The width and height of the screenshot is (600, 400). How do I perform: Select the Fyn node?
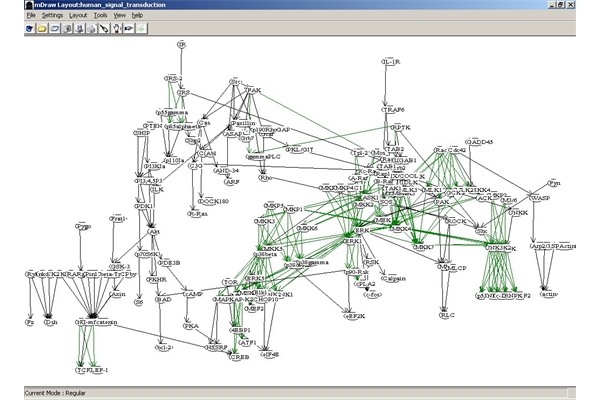click(553, 183)
